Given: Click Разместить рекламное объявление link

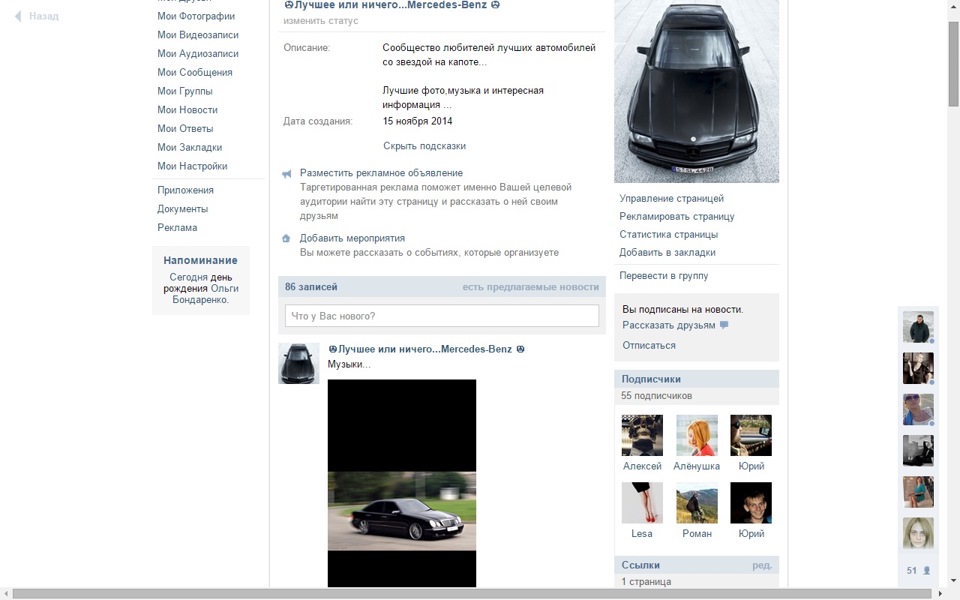Looking at the screenshot, I should pos(381,173).
